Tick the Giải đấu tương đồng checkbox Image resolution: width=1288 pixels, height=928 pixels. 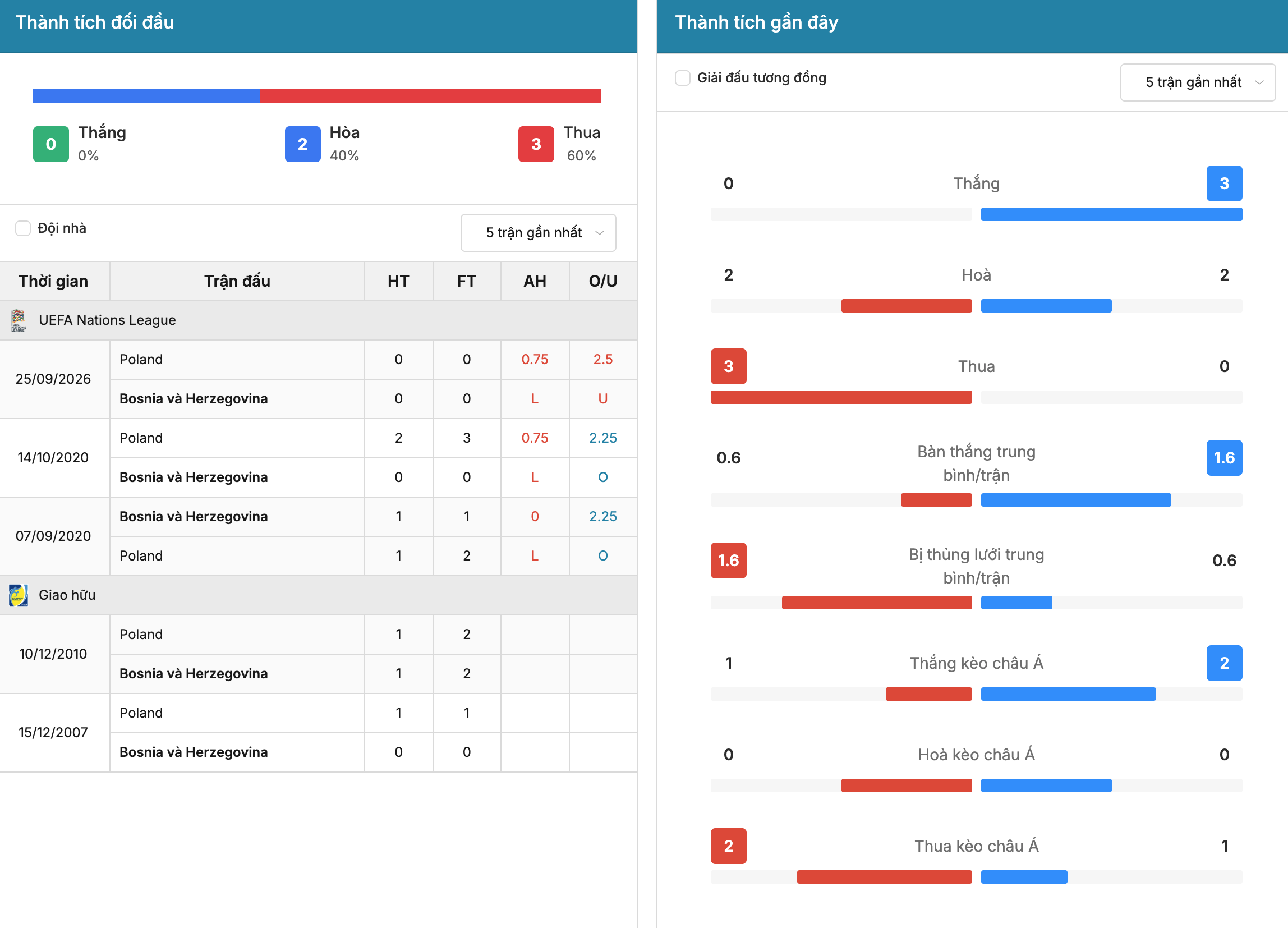(x=683, y=78)
